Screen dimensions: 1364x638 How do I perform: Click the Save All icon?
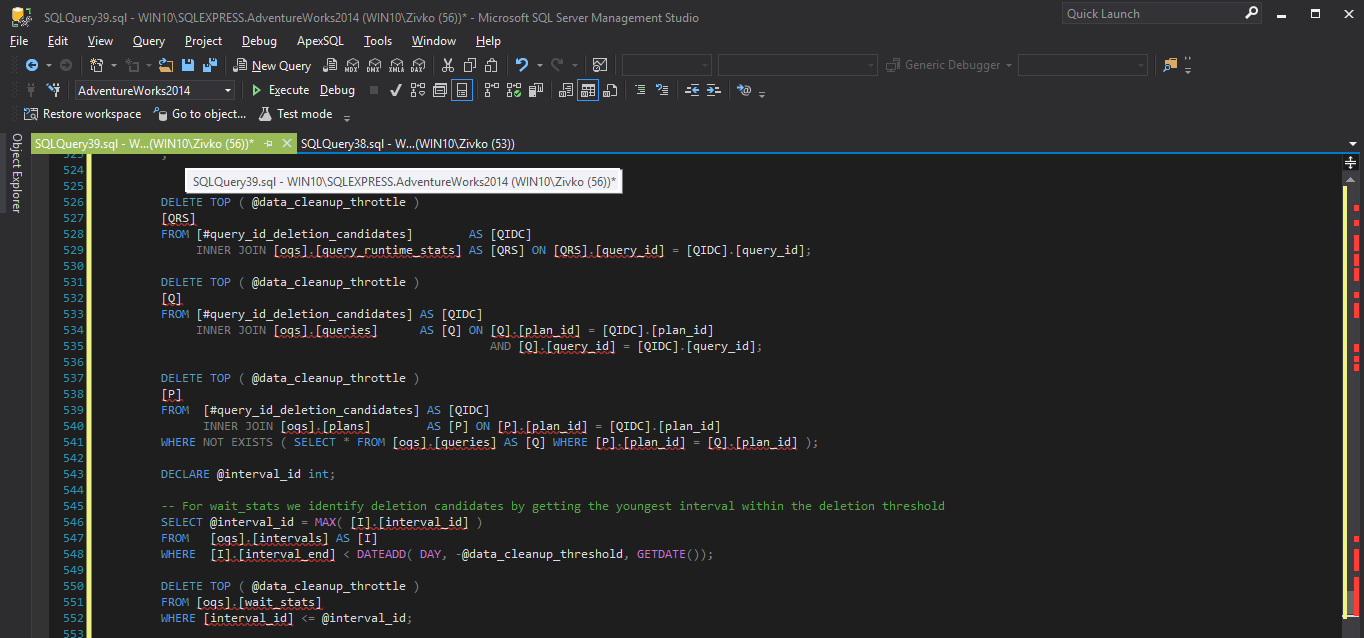(x=210, y=65)
